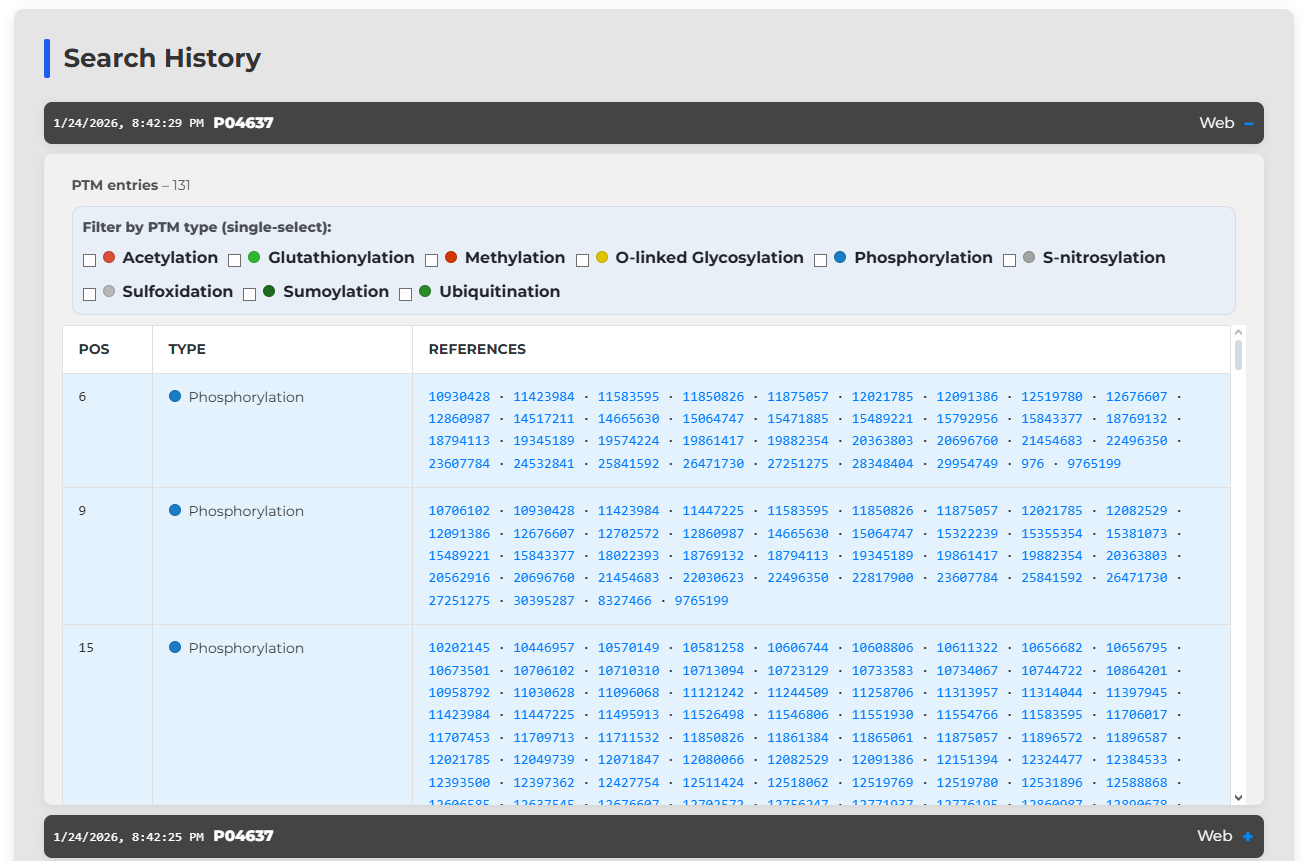Screen dimensions: 1309x861
Task: Click the REFERENCES column header
Action: tap(477, 349)
